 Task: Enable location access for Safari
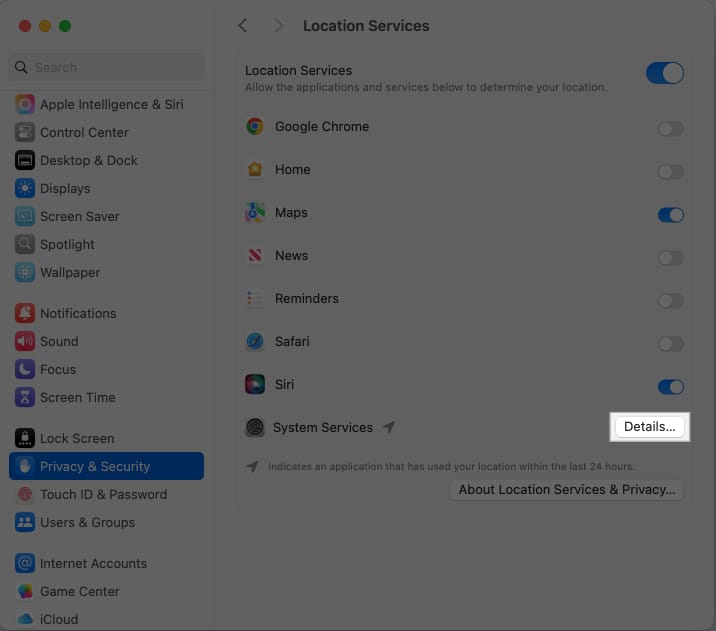point(670,343)
